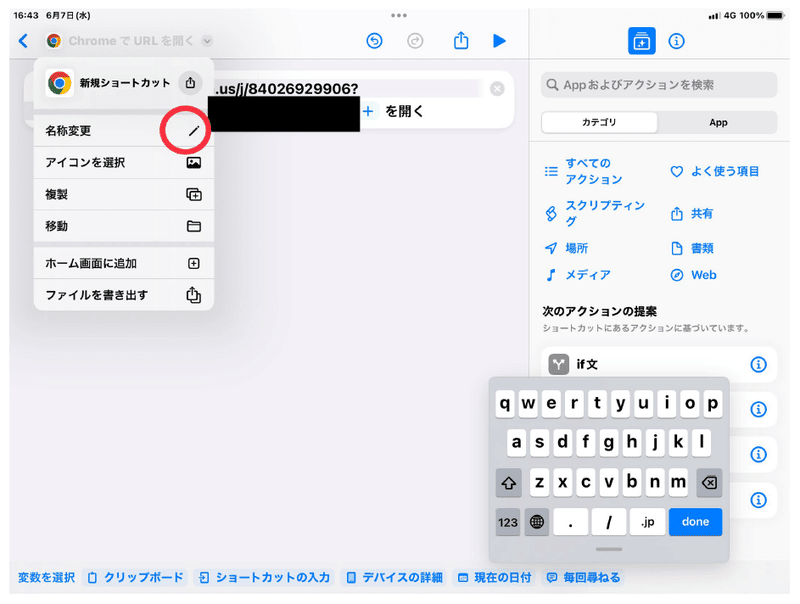Open the 共有 category
800x604 pixels.
pyautogui.click(x=692, y=214)
